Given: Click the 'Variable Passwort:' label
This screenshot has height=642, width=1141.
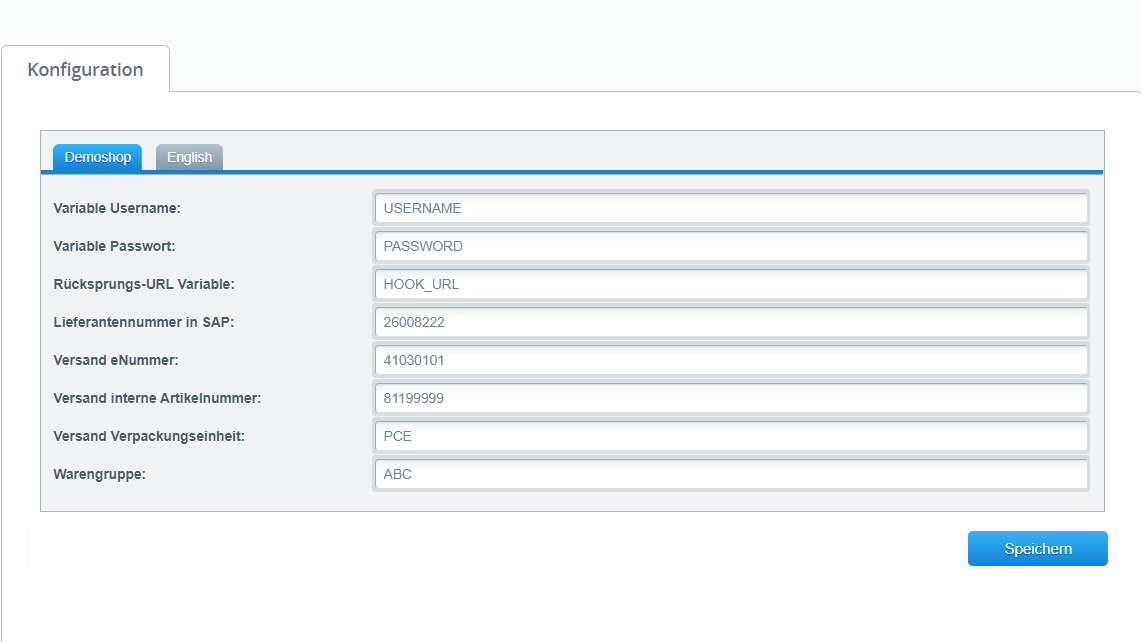Looking at the screenshot, I should tap(114, 246).
